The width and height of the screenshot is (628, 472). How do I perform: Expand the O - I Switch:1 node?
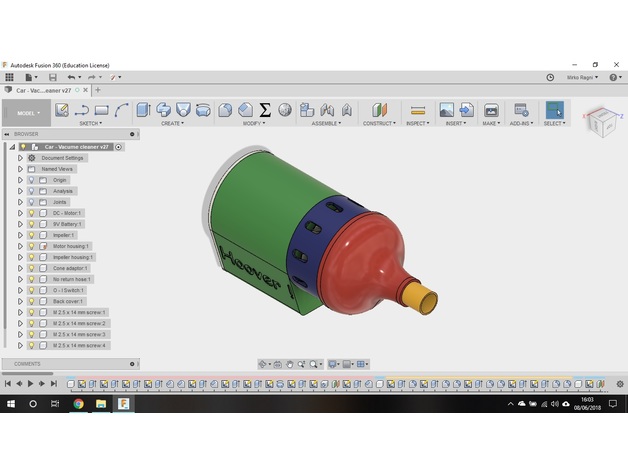tap(20, 290)
